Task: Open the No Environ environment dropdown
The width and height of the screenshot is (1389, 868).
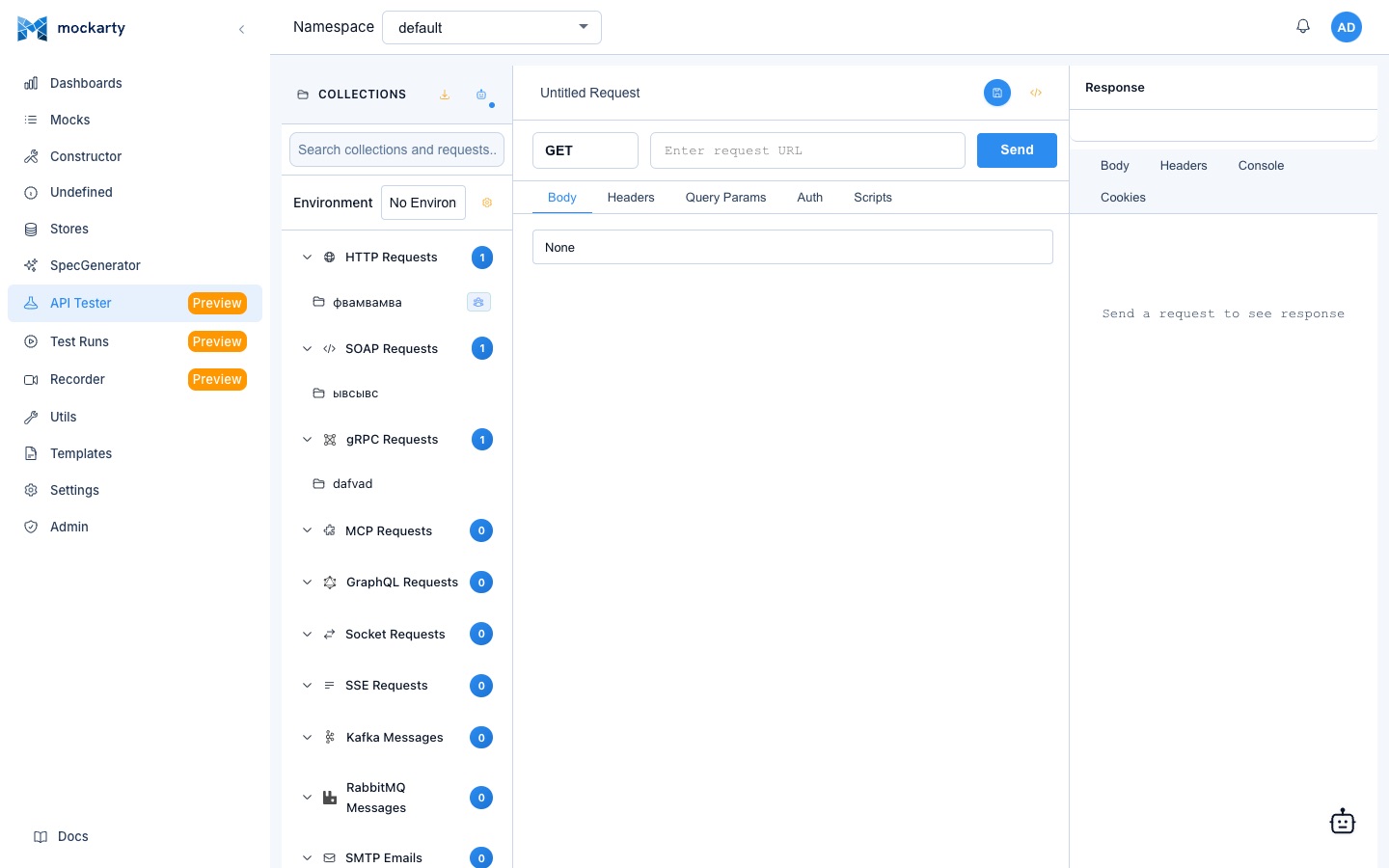Action: tap(423, 203)
